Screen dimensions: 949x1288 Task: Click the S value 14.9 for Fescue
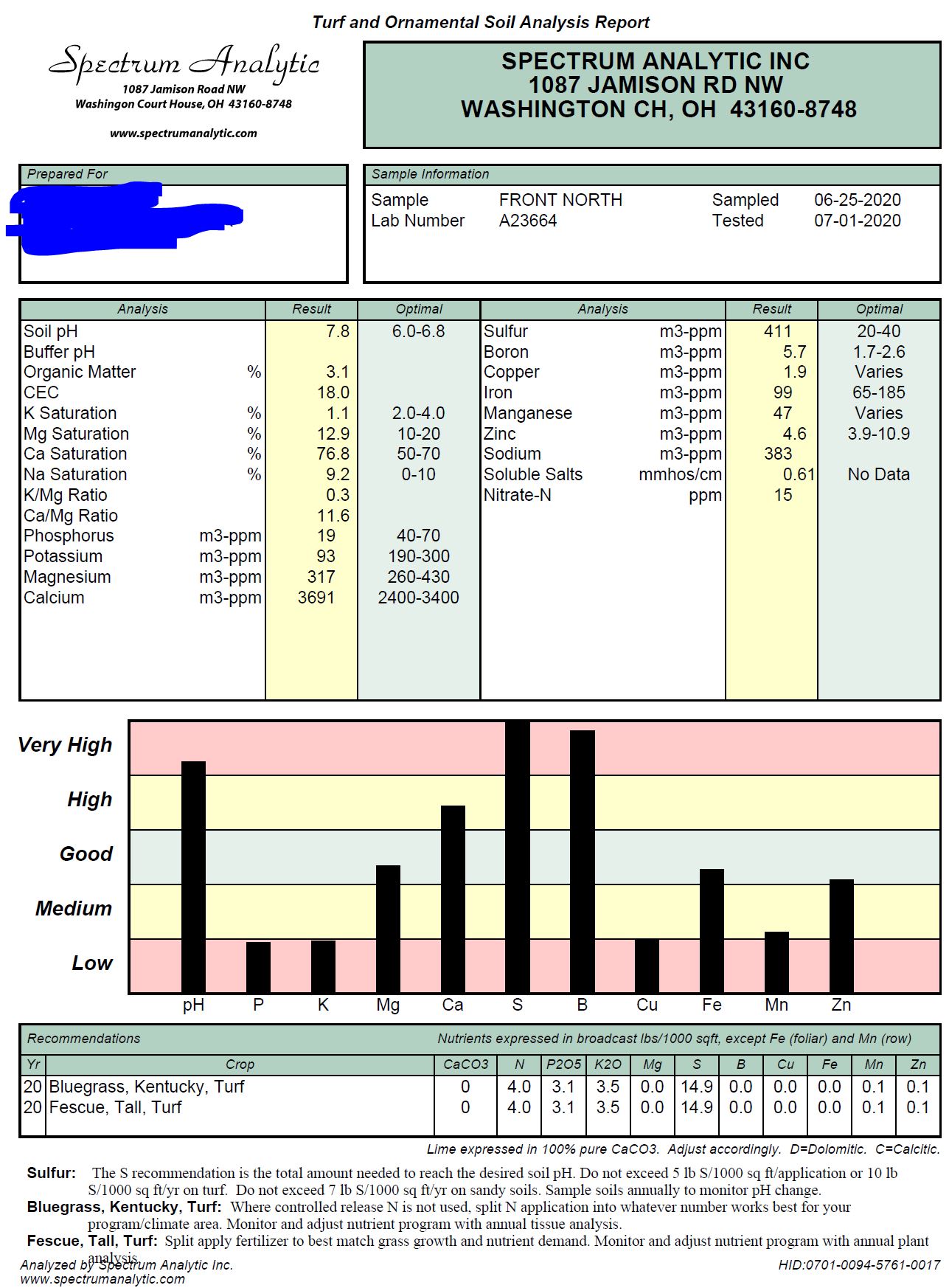[x=697, y=1107]
